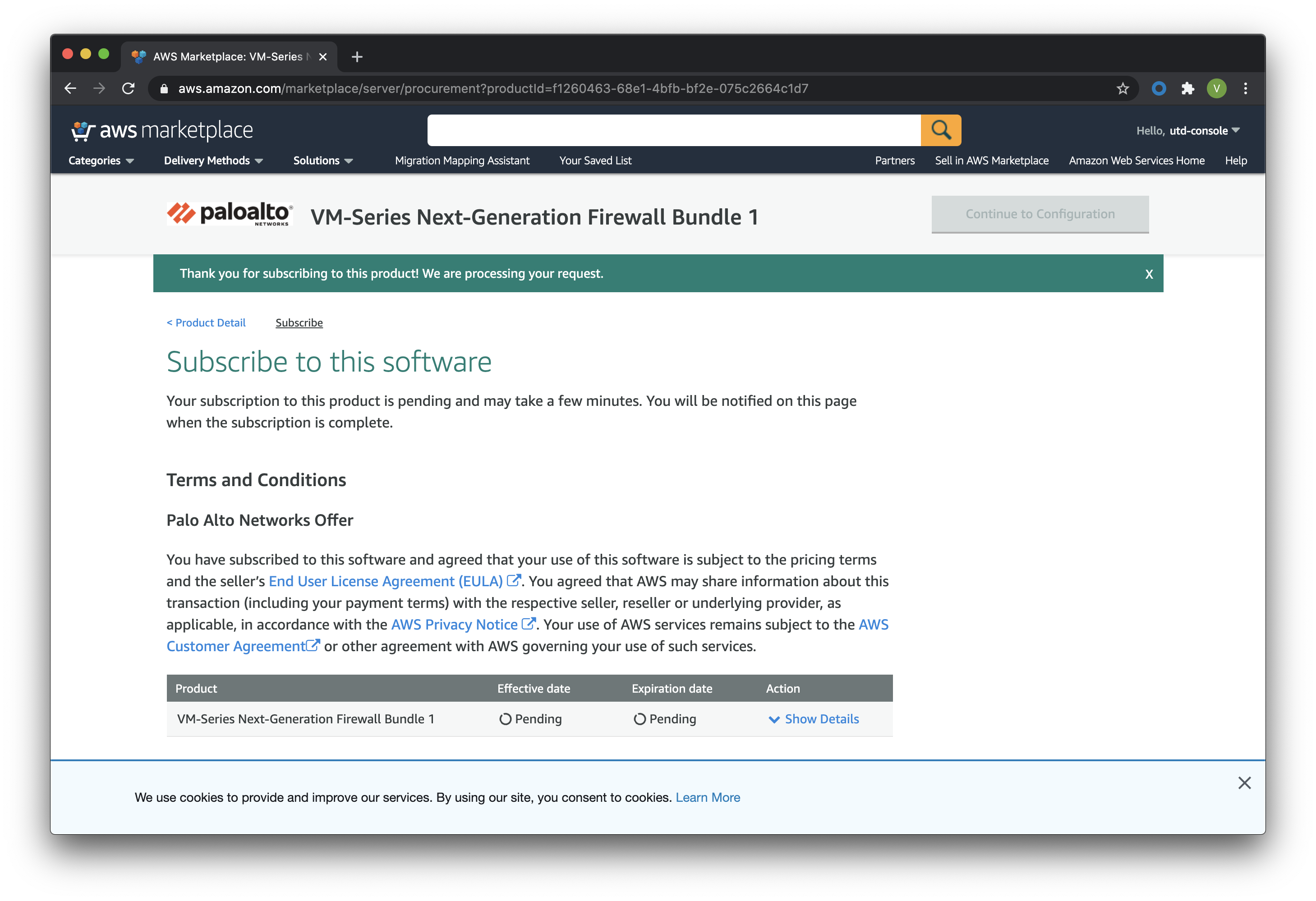Bookmark this page with the star icon

(x=1123, y=88)
